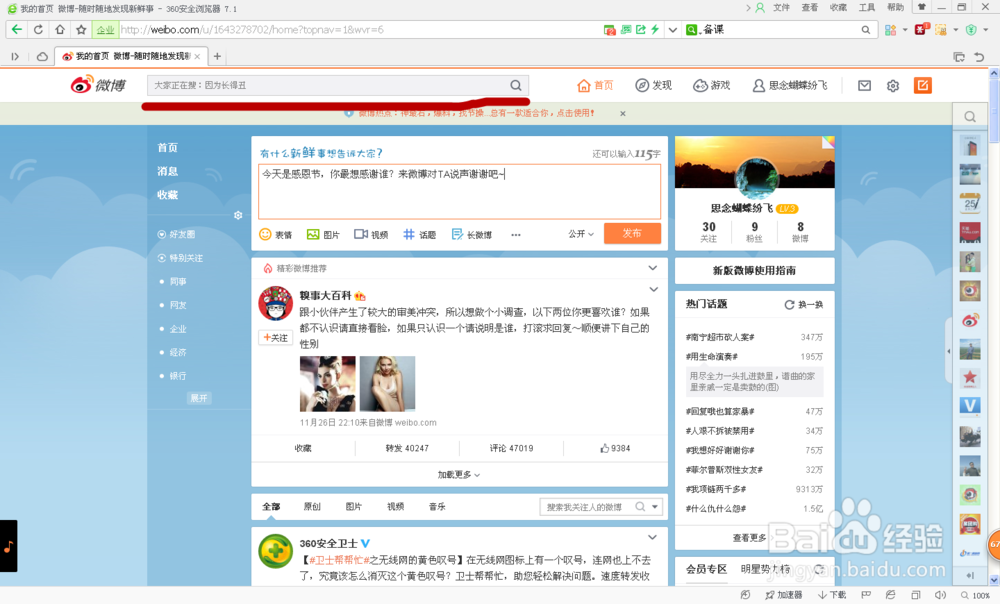The width and height of the screenshot is (1000, 604).
Task: Open profile name 思念蝴蝶纷飞 in header
Action: pos(790,85)
